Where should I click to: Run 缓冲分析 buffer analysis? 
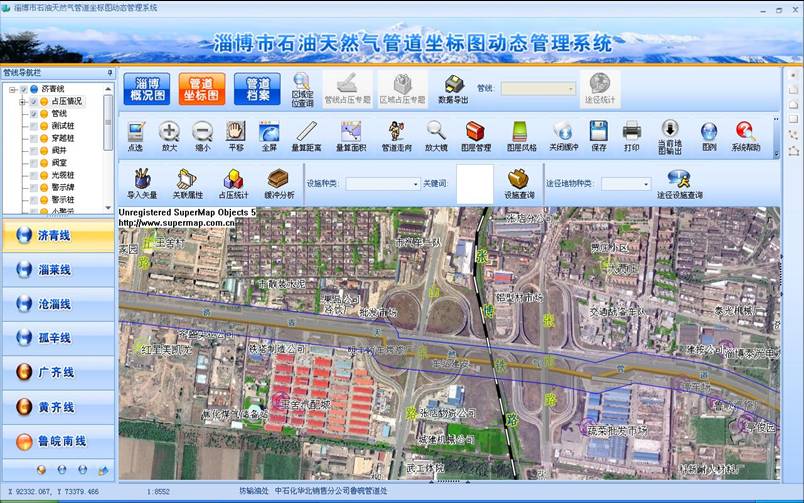pyautogui.click(x=279, y=184)
